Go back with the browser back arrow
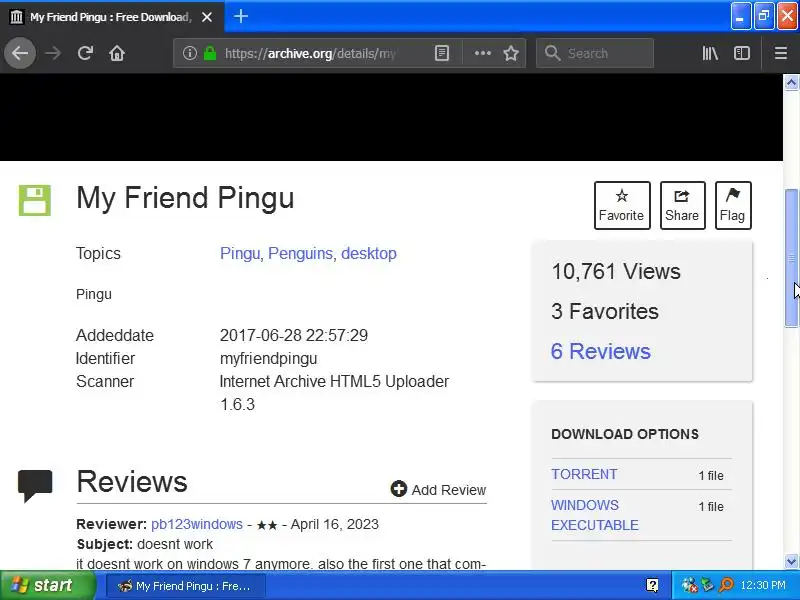800x600 pixels. [x=20, y=53]
